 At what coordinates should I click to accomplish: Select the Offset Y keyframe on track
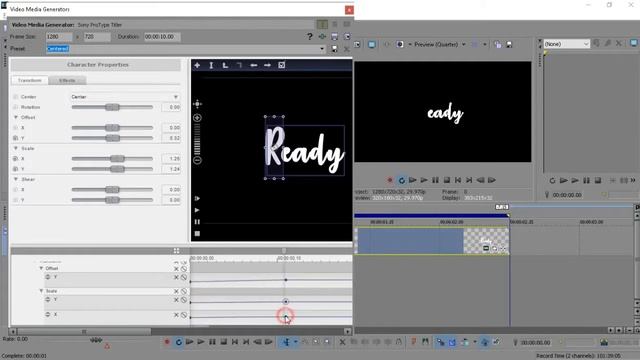click(286, 280)
